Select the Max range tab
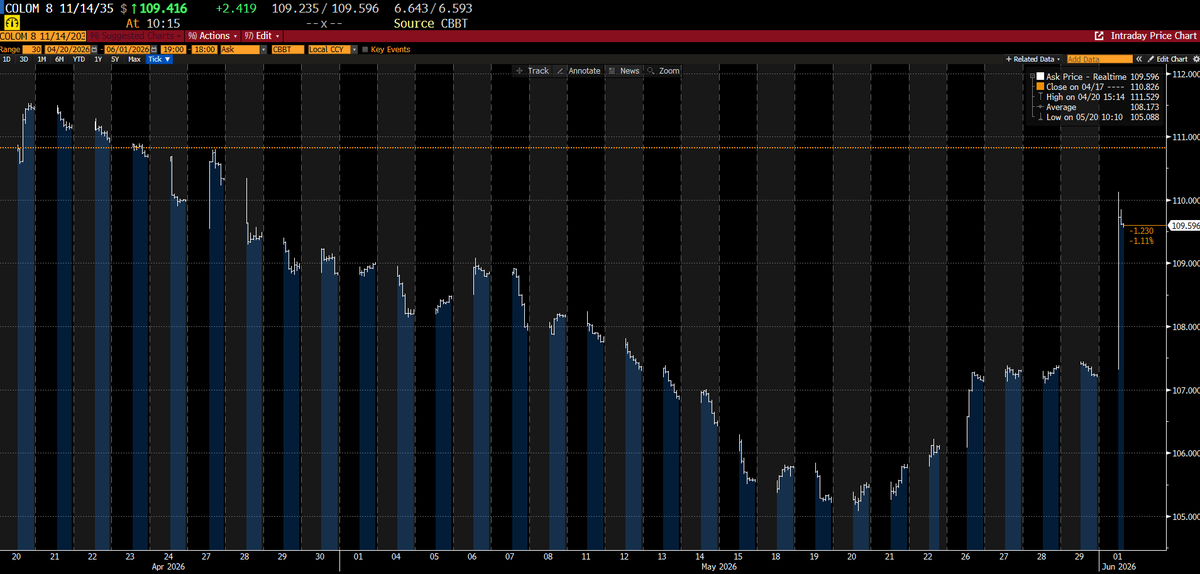 (x=134, y=59)
